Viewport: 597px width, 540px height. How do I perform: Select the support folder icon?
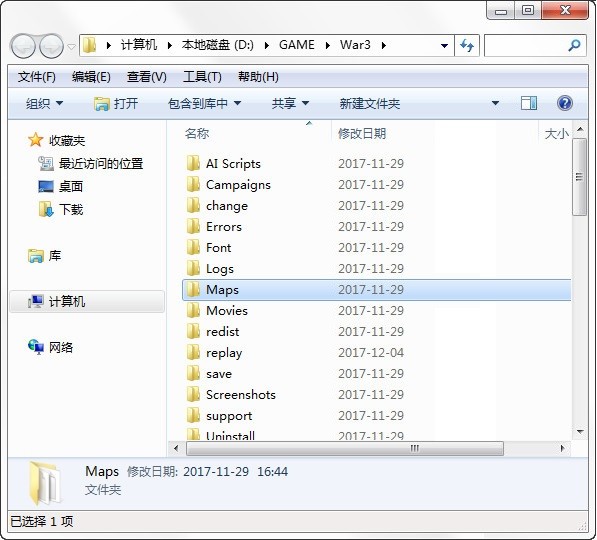193,415
